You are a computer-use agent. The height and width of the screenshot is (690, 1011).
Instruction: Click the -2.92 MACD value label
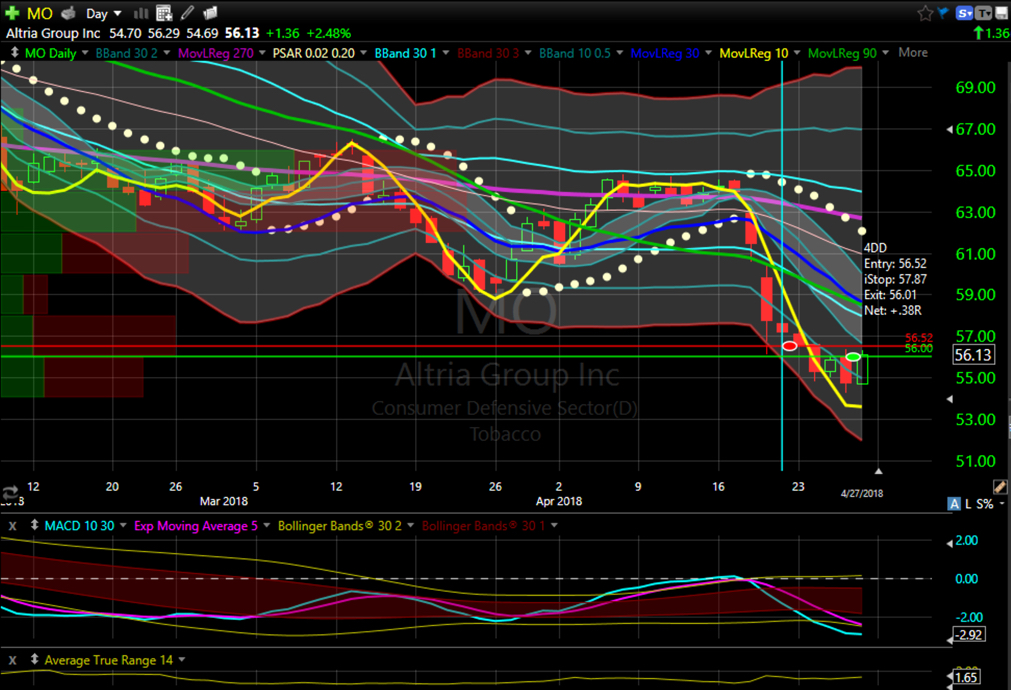point(969,635)
